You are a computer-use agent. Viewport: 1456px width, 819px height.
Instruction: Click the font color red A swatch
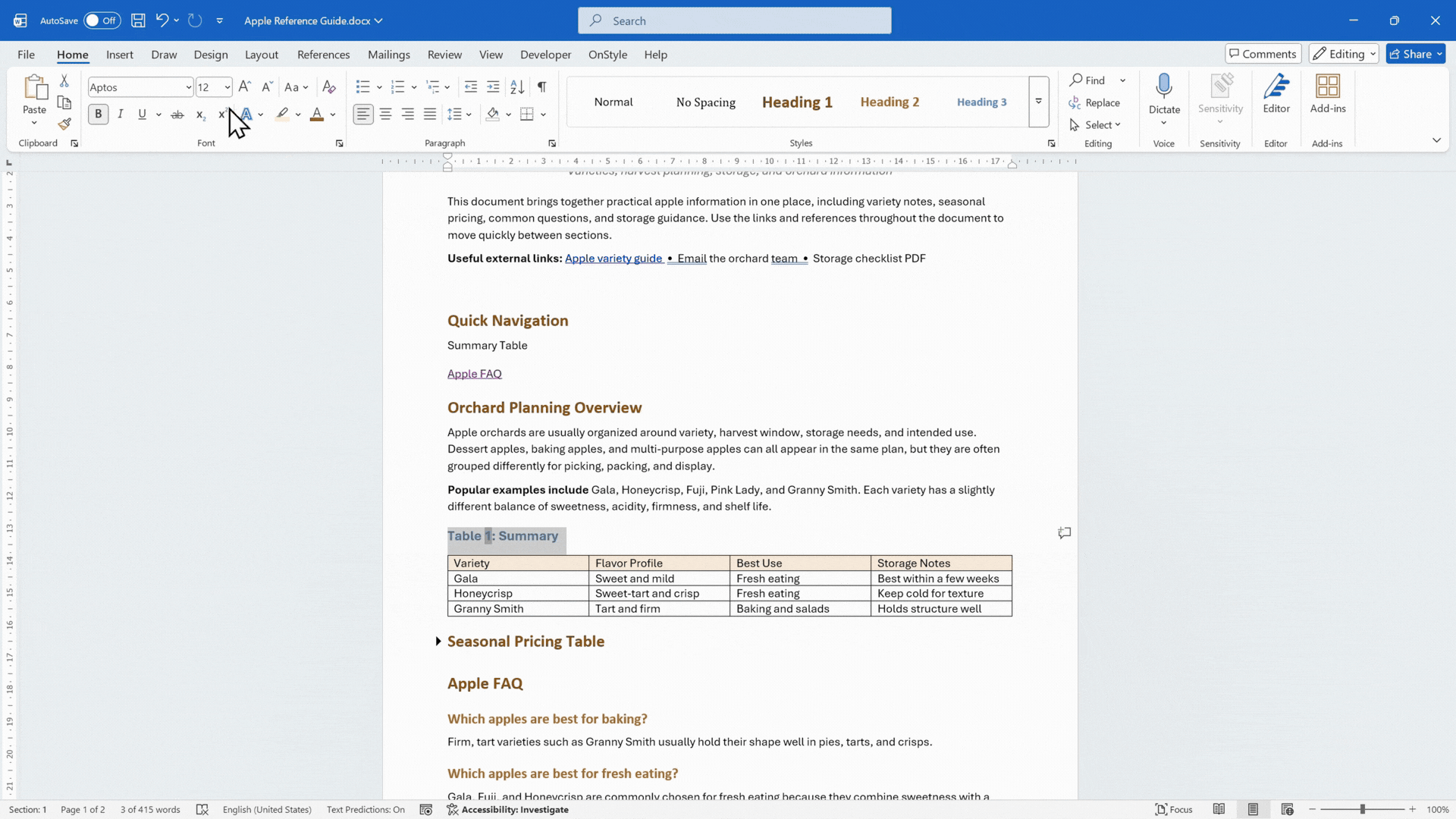point(317,115)
